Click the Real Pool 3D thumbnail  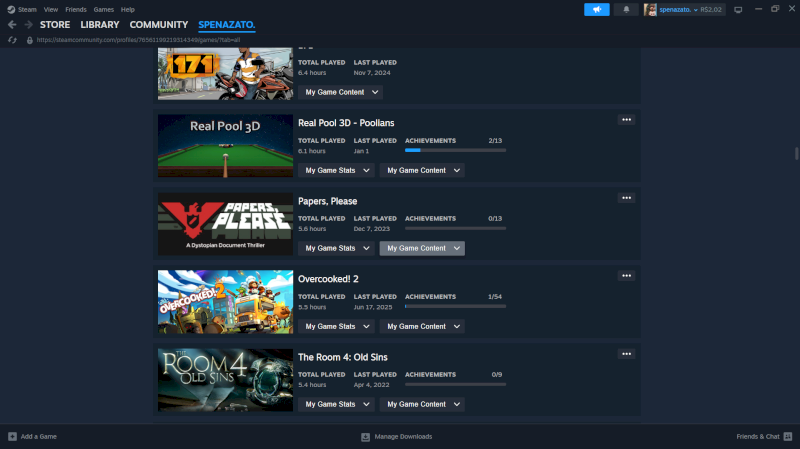pyautogui.click(x=226, y=146)
